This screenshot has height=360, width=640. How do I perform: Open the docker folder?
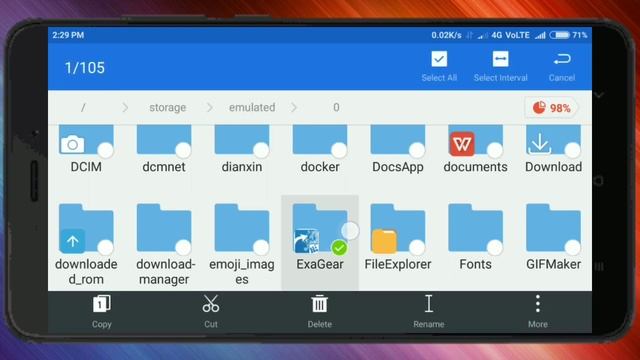pyautogui.click(x=320, y=140)
